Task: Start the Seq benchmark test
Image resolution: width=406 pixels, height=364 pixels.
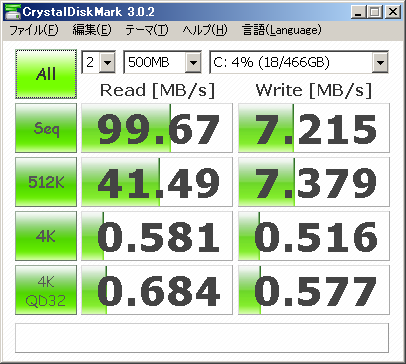Action: pos(46,128)
